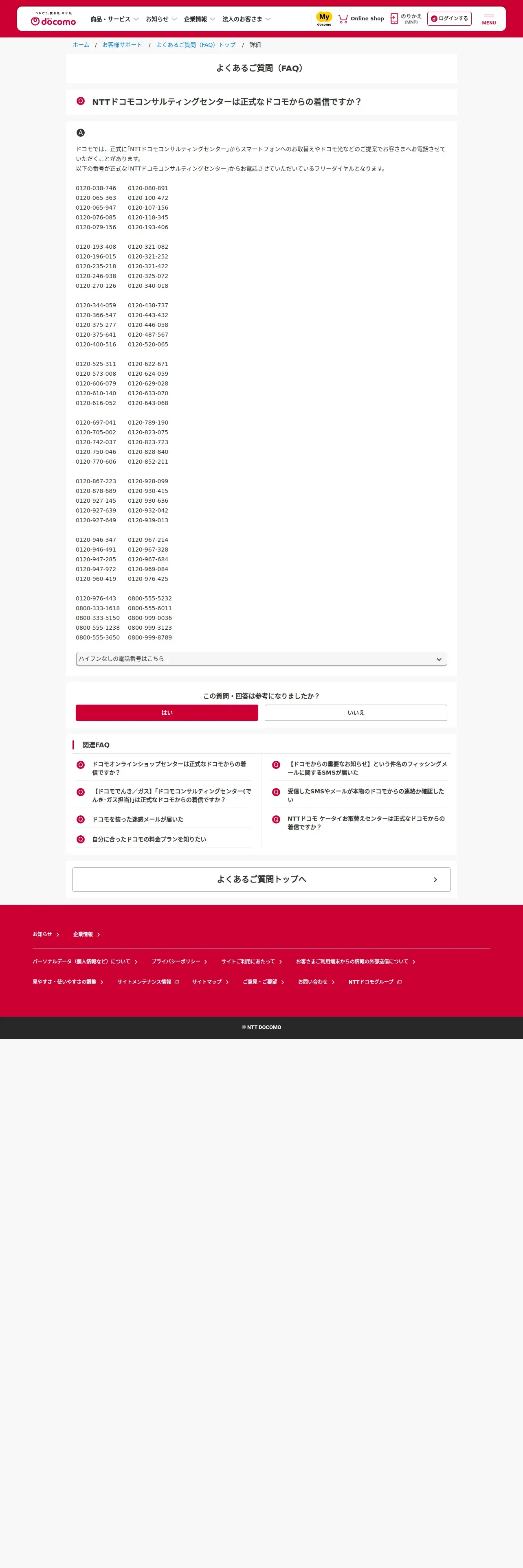
Task: Click phone number 0800-555-5232
Action: click(150, 598)
